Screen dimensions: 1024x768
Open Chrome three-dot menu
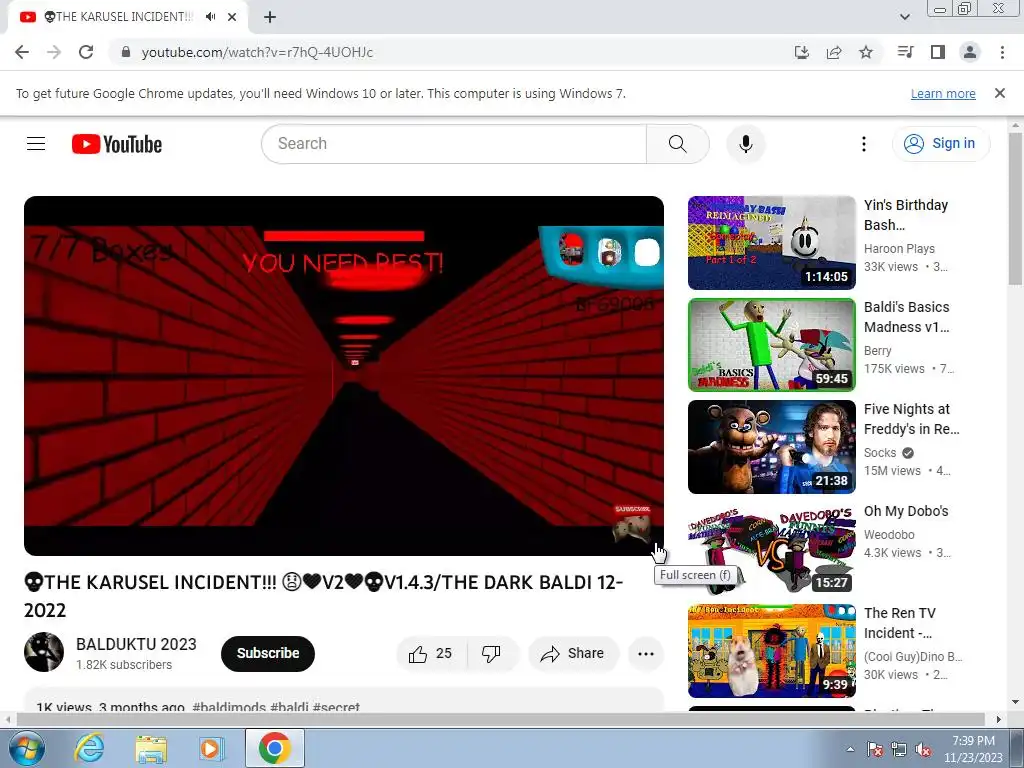click(x=1002, y=52)
